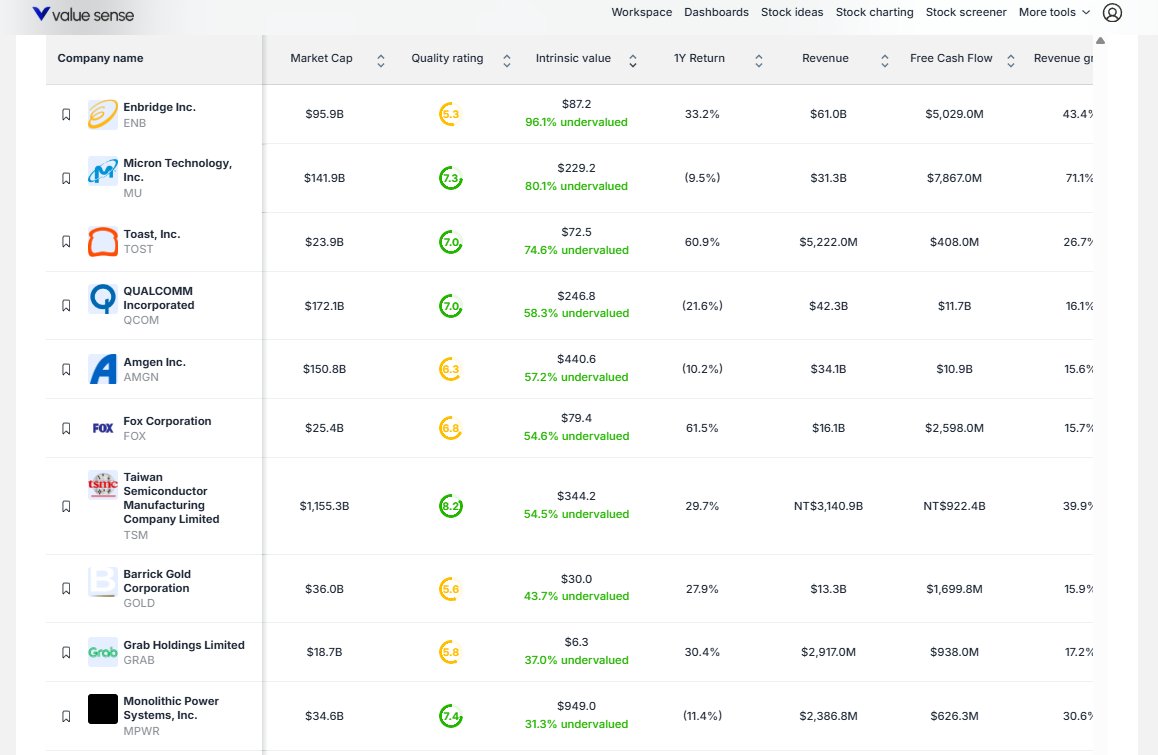Click Monolithic Power 7.4 quality rating badge

pos(450,716)
